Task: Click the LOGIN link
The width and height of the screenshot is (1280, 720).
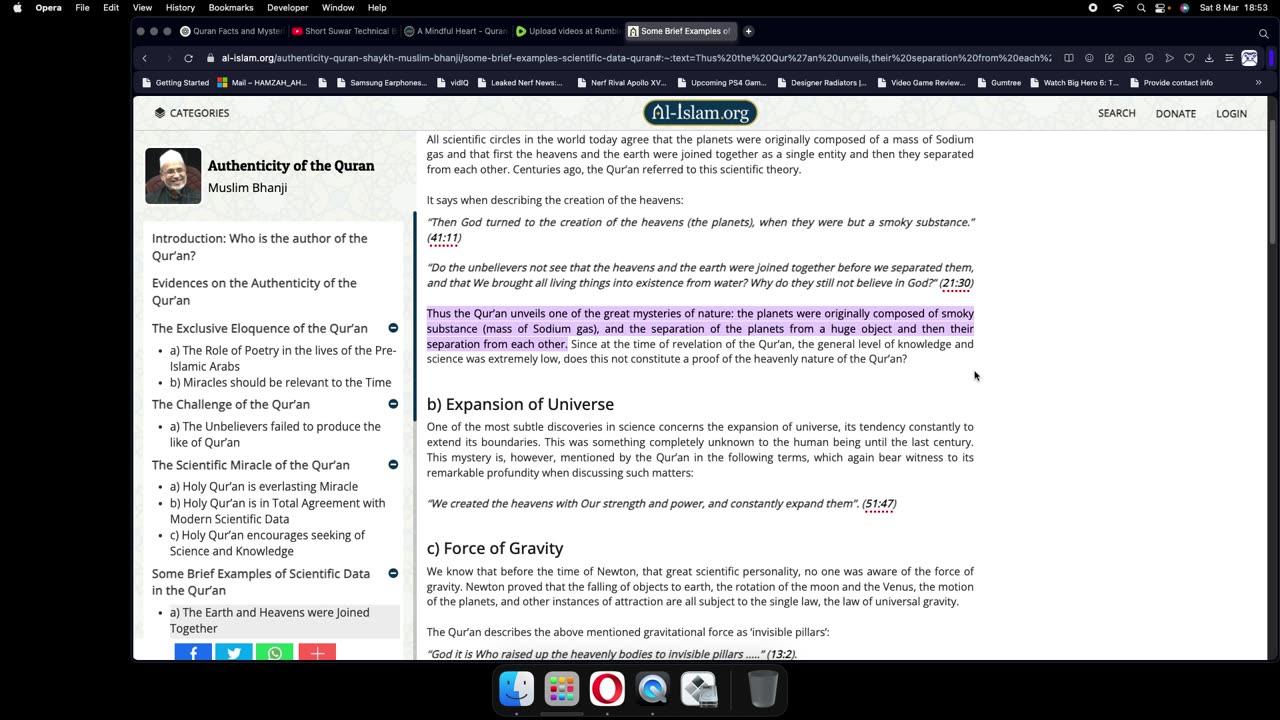Action: [1231, 113]
